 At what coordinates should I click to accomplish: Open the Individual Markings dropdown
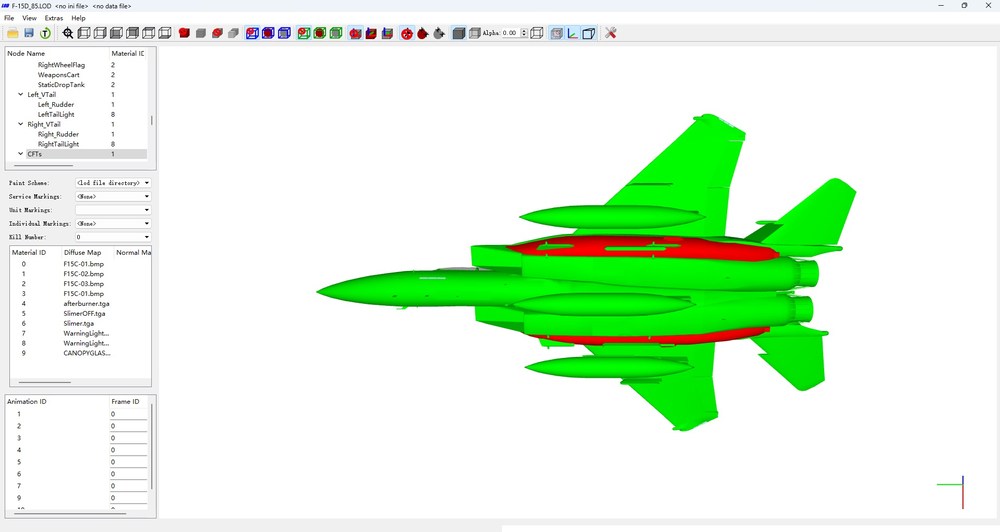113,223
